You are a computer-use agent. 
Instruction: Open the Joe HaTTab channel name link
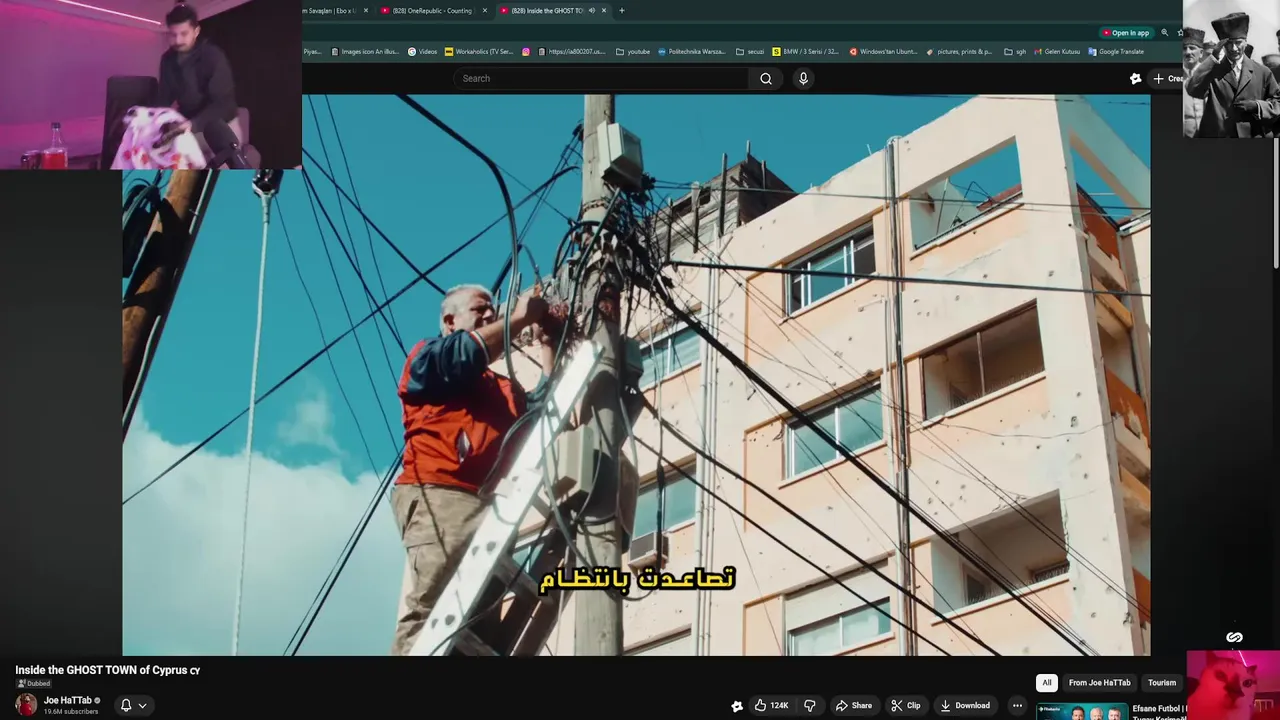(67, 700)
